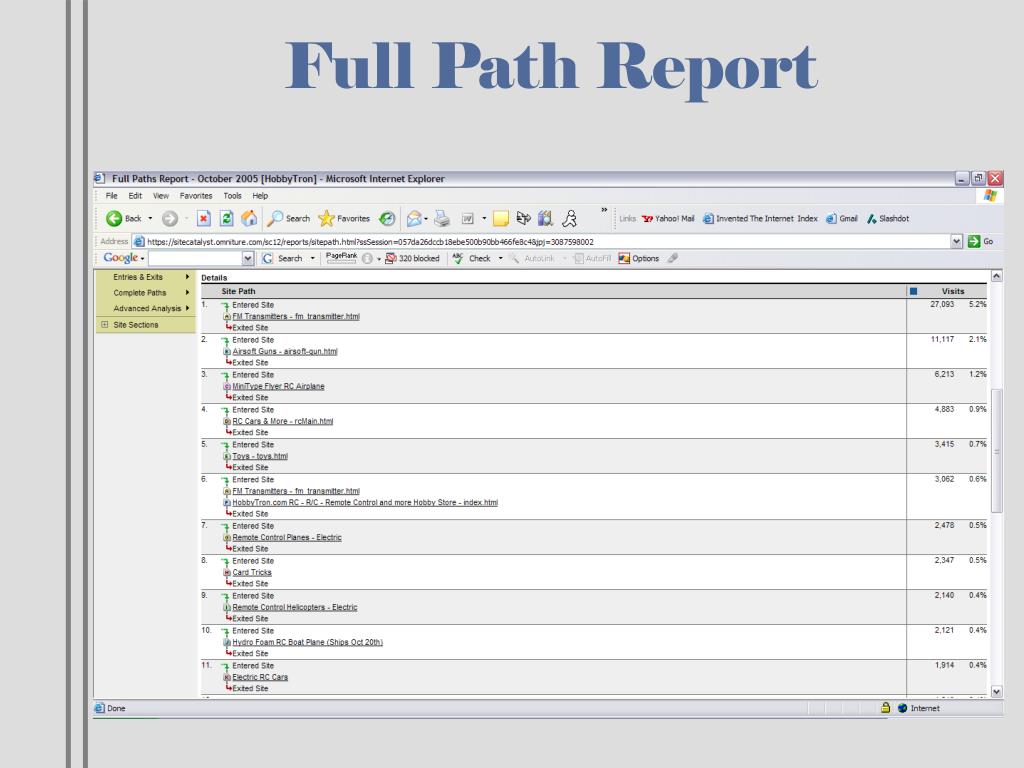The width and height of the screenshot is (1024, 768).
Task: Open Electric RC Cars link
Action: click(260, 677)
